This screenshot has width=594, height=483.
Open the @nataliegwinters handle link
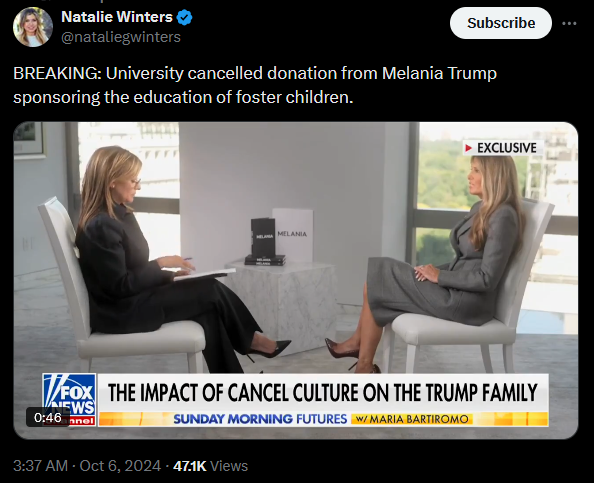pos(121,37)
